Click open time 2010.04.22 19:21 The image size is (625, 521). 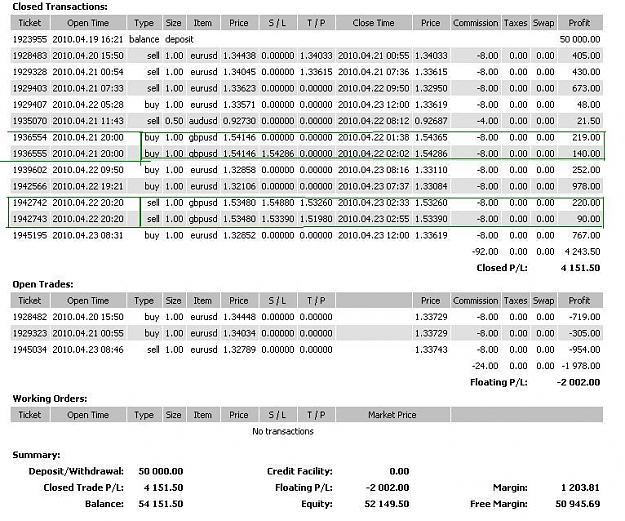tap(88, 186)
